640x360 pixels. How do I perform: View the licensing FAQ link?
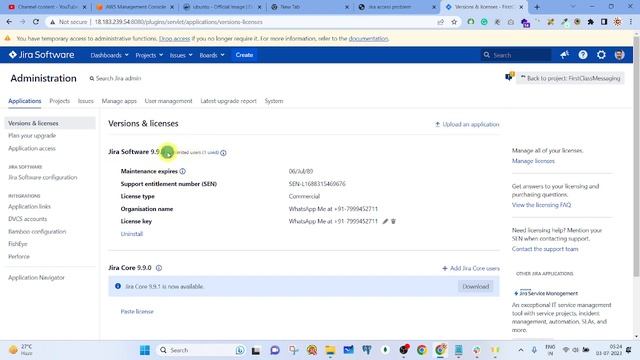pos(541,205)
